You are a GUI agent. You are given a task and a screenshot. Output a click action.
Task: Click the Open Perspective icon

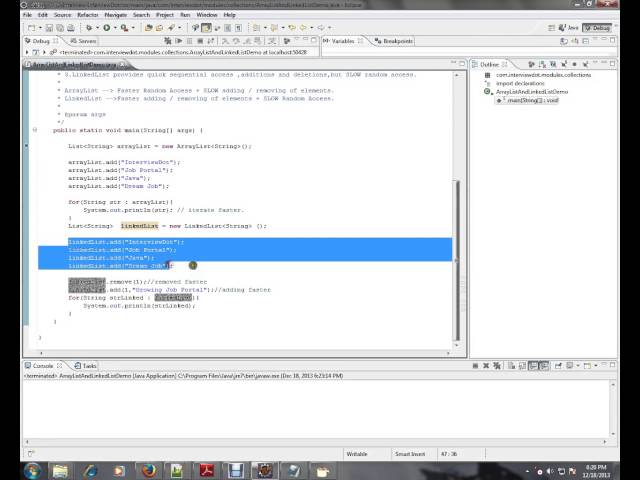click(551, 28)
